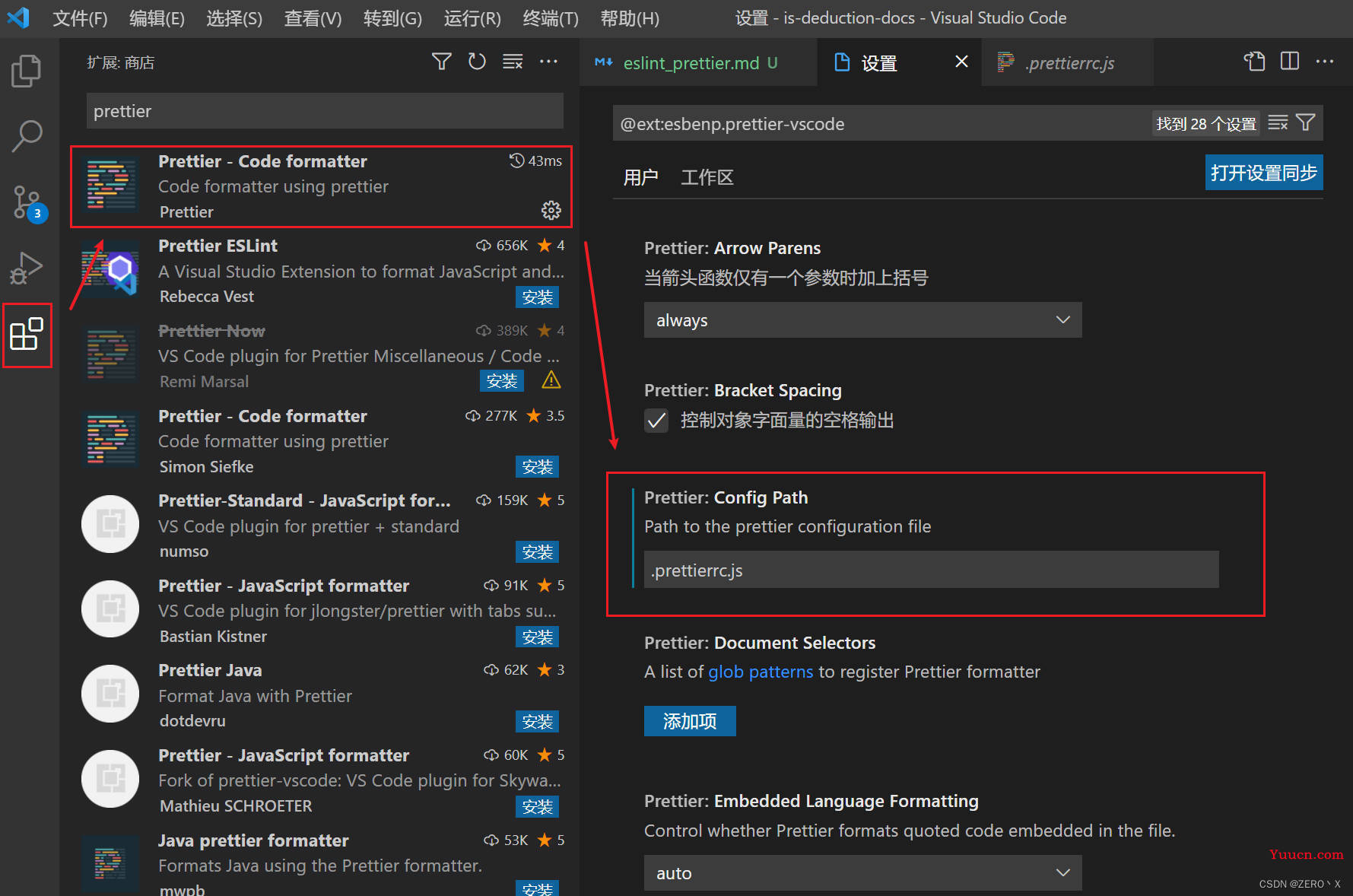
Task: Select installed Prettier - Code formatter item
Action: 321,186
